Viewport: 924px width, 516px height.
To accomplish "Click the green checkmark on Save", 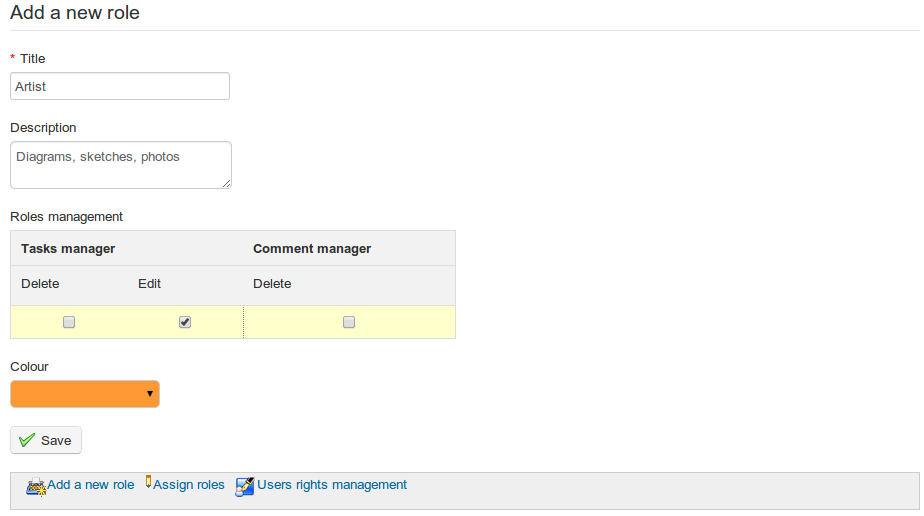I will point(27,440).
